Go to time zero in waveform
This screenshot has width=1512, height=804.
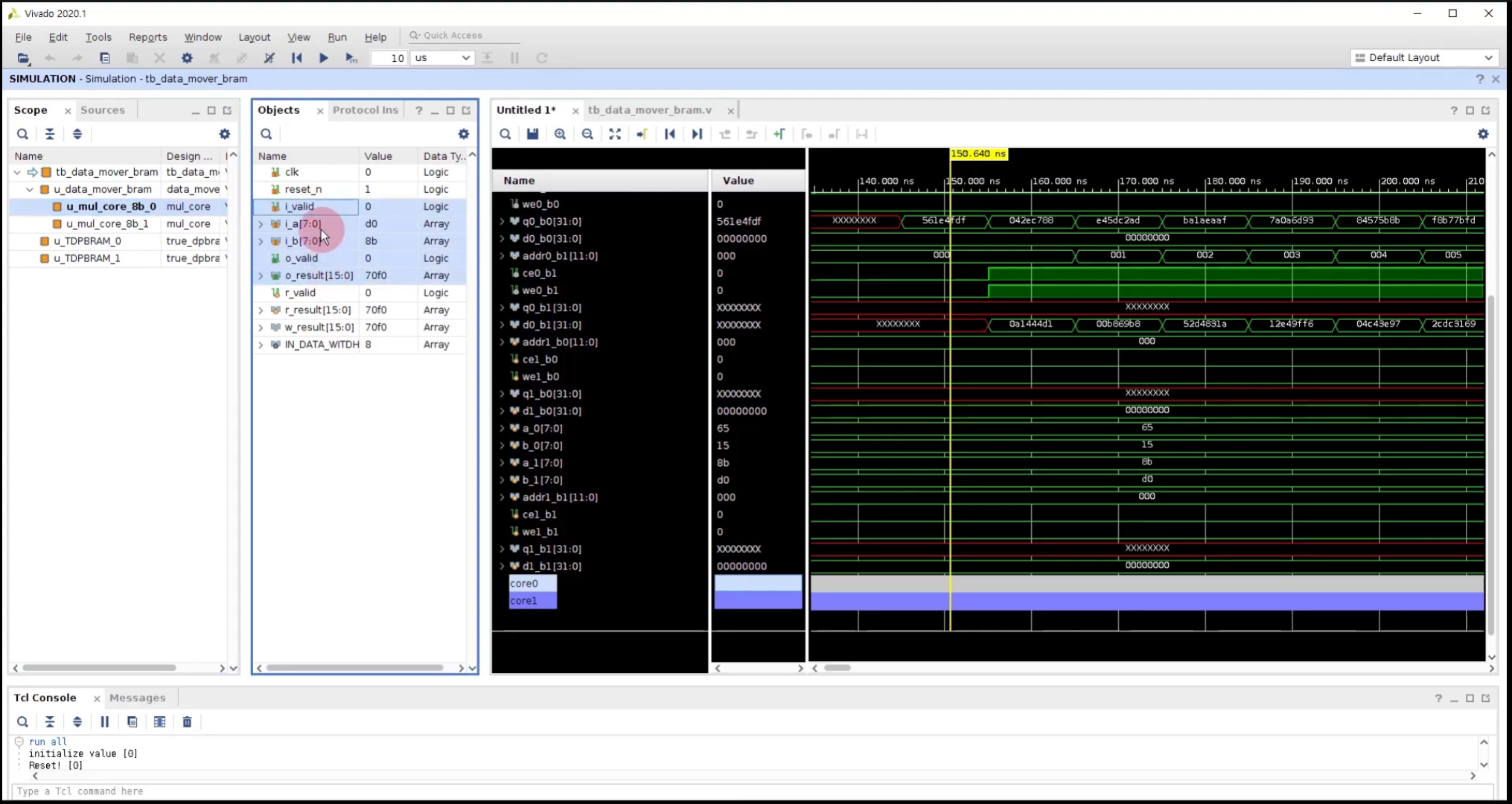(x=669, y=134)
